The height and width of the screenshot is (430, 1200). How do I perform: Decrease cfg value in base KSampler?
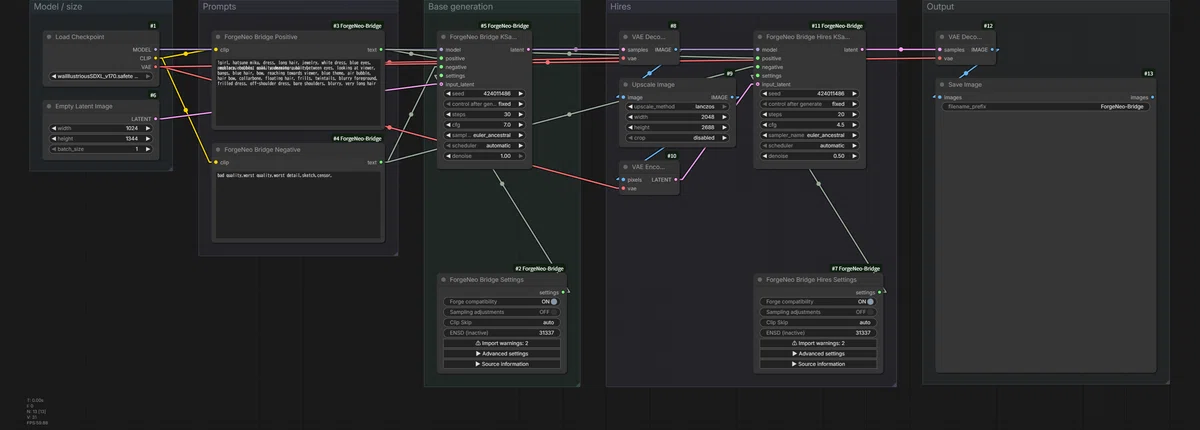(446, 125)
